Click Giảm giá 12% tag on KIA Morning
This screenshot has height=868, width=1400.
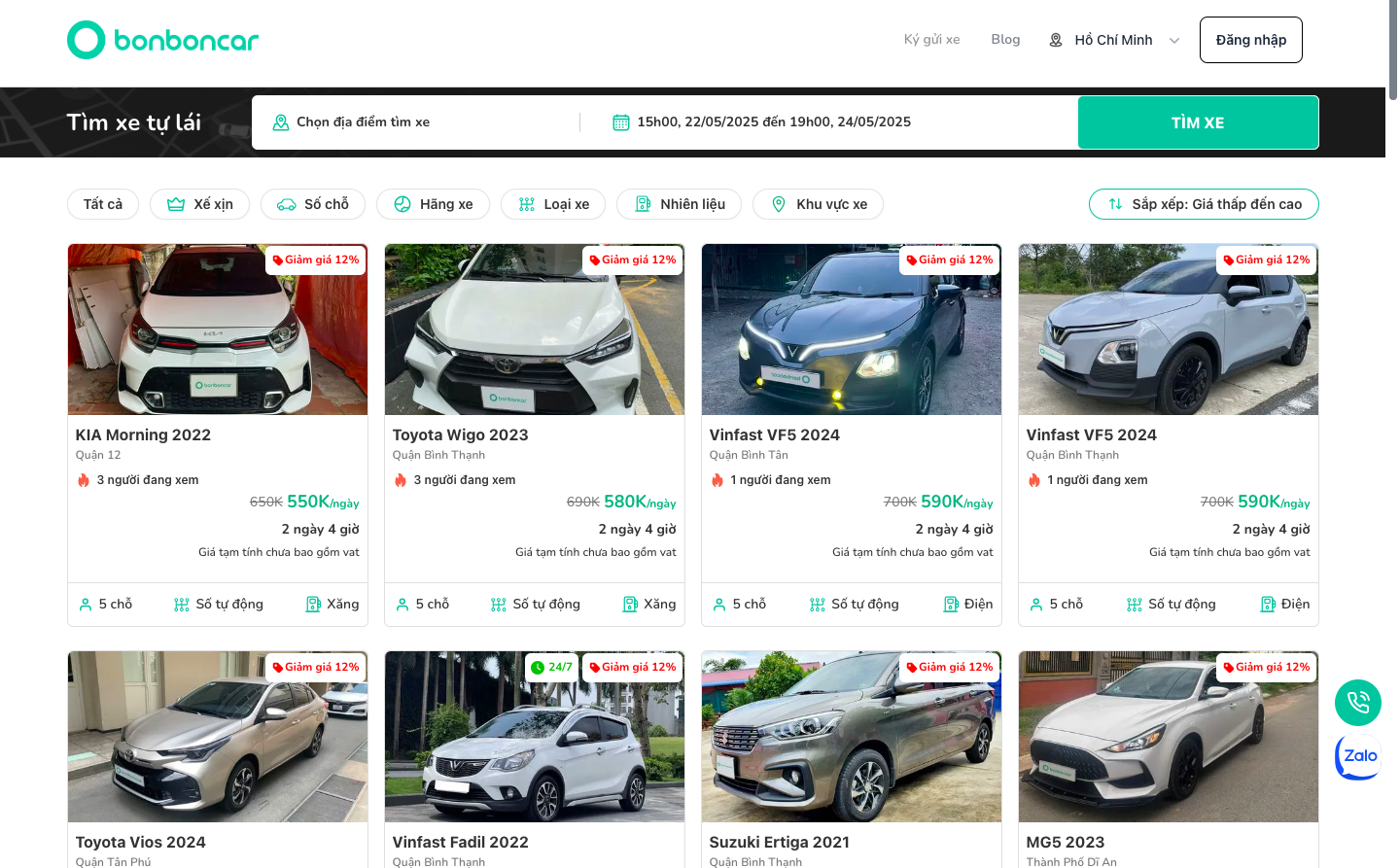point(316,260)
